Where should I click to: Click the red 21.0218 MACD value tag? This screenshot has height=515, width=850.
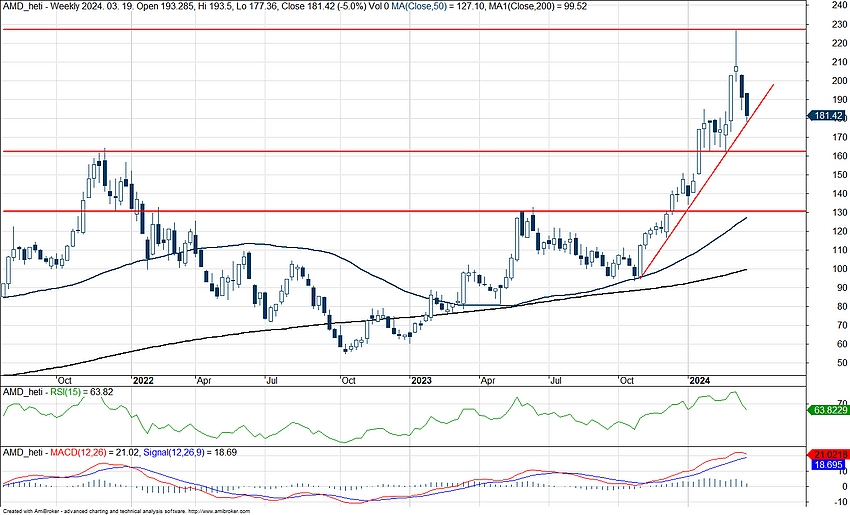(x=828, y=455)
